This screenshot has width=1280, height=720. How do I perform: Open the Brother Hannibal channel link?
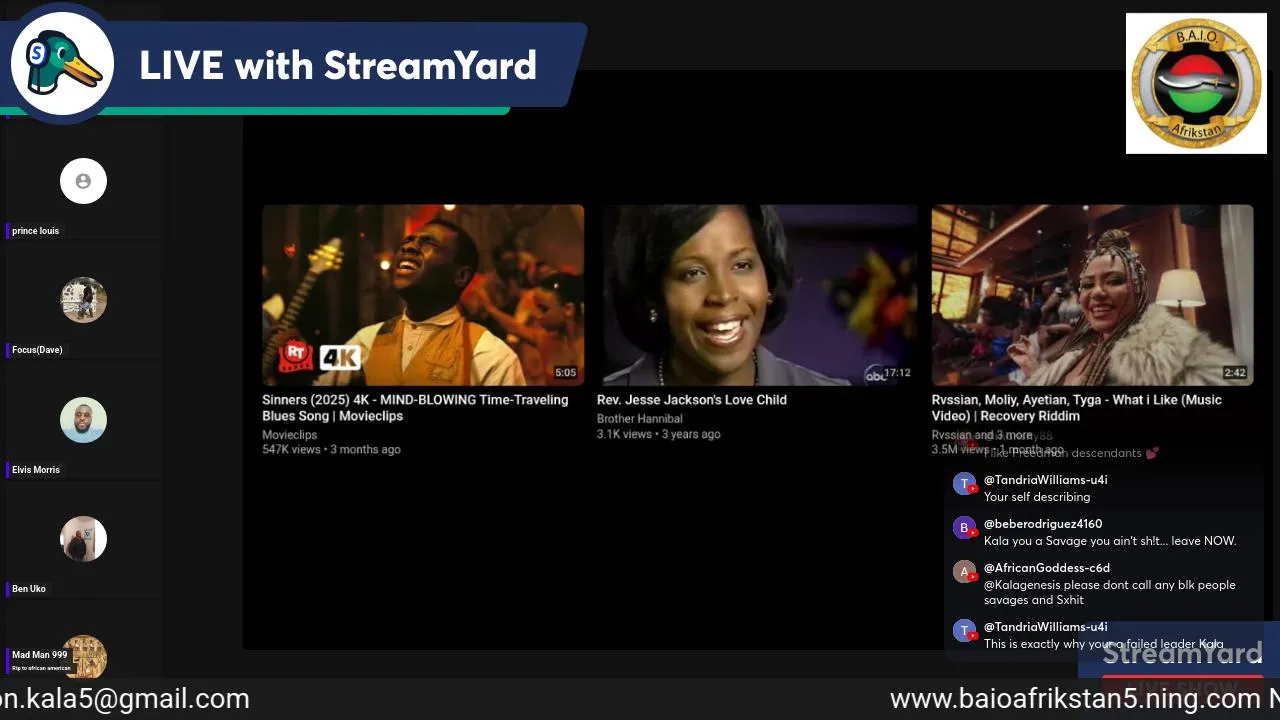(x=640, y=419)
